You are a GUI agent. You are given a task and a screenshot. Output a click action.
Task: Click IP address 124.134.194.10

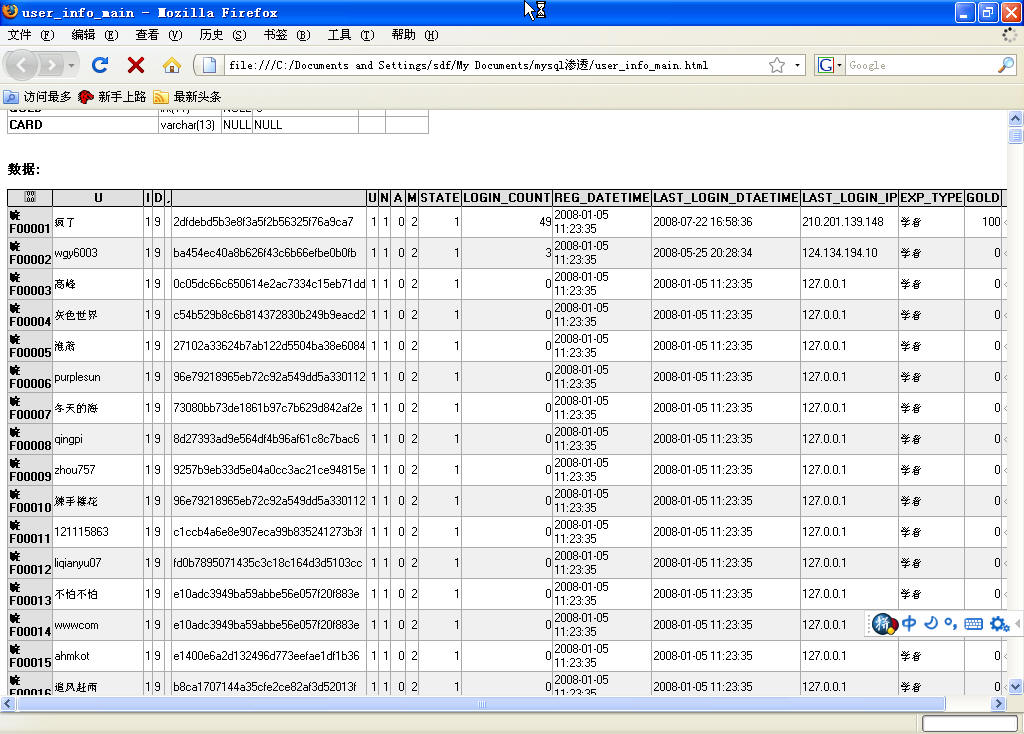pyautogui.click(x=840, y=253)
